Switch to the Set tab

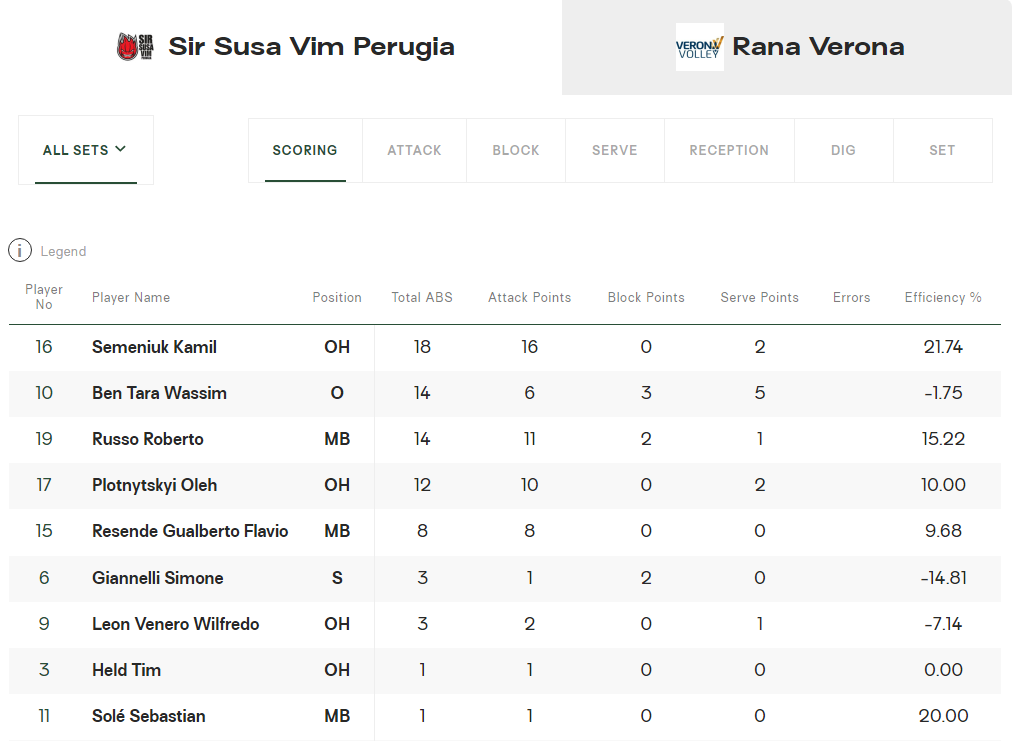(942, 150)
